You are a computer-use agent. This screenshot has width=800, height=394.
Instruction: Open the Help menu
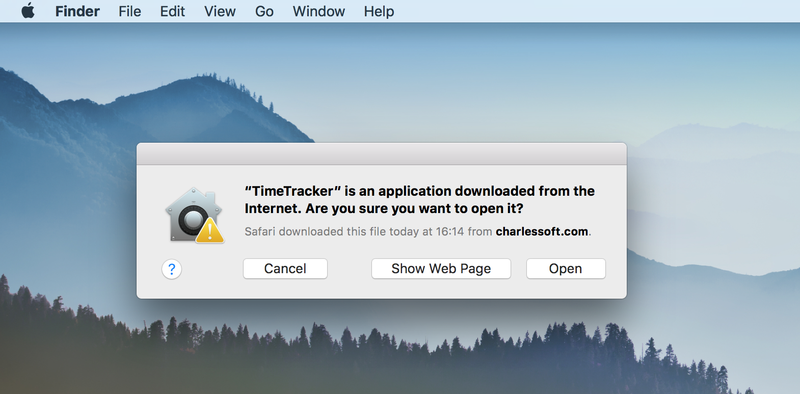point(379,11)
